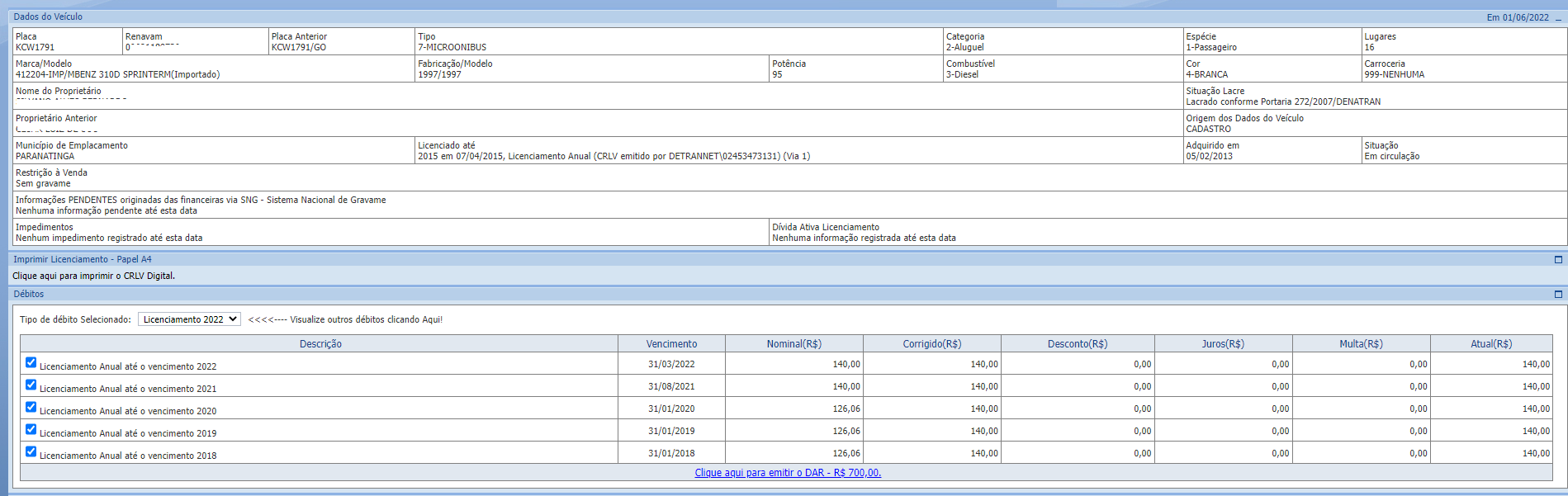
Task: Click the fuel value 3-Diesel
Action: [x=963, y=74]
